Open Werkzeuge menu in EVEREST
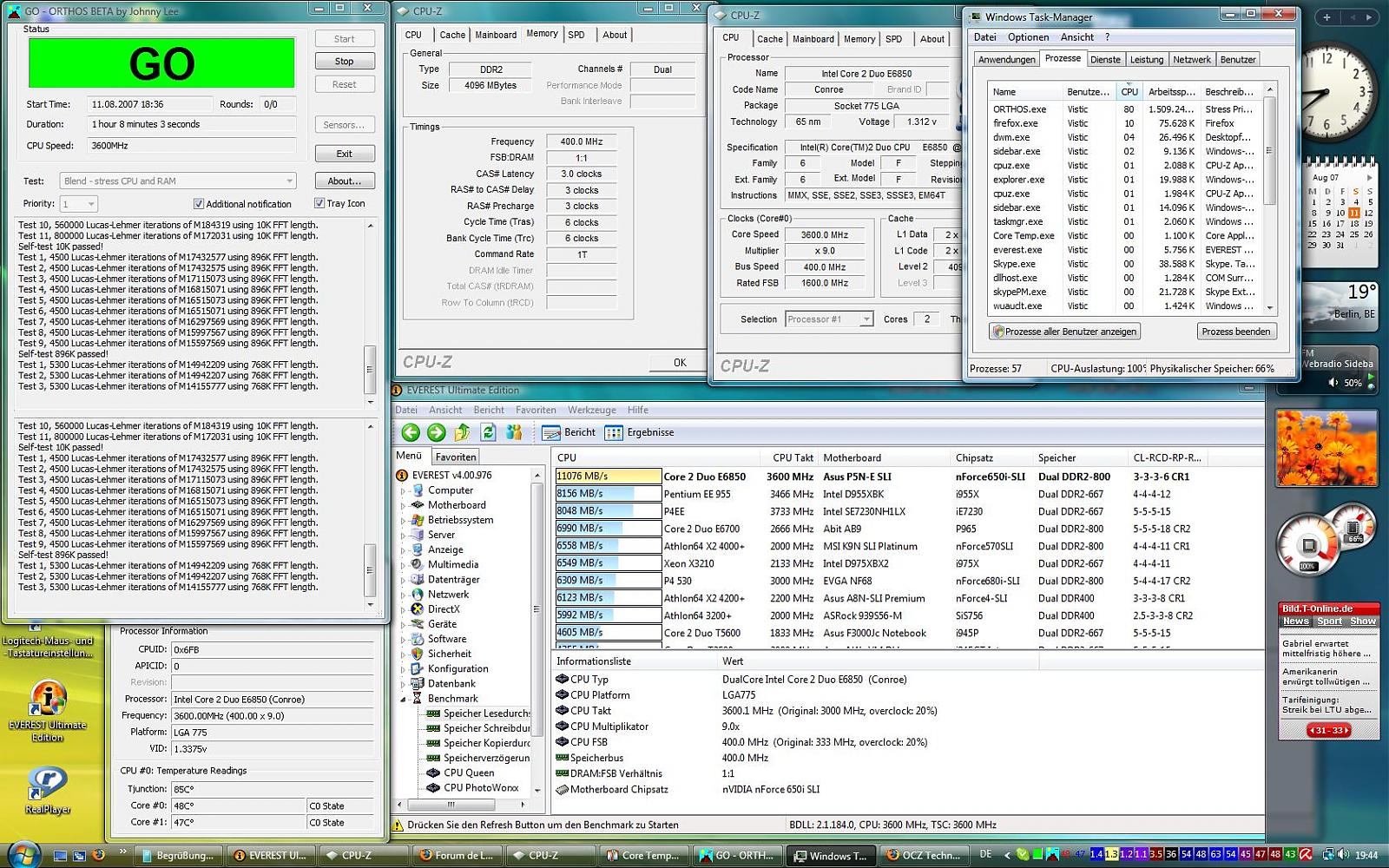Image resolution: width=1389 pixels, height=868 pixels. 591,410
